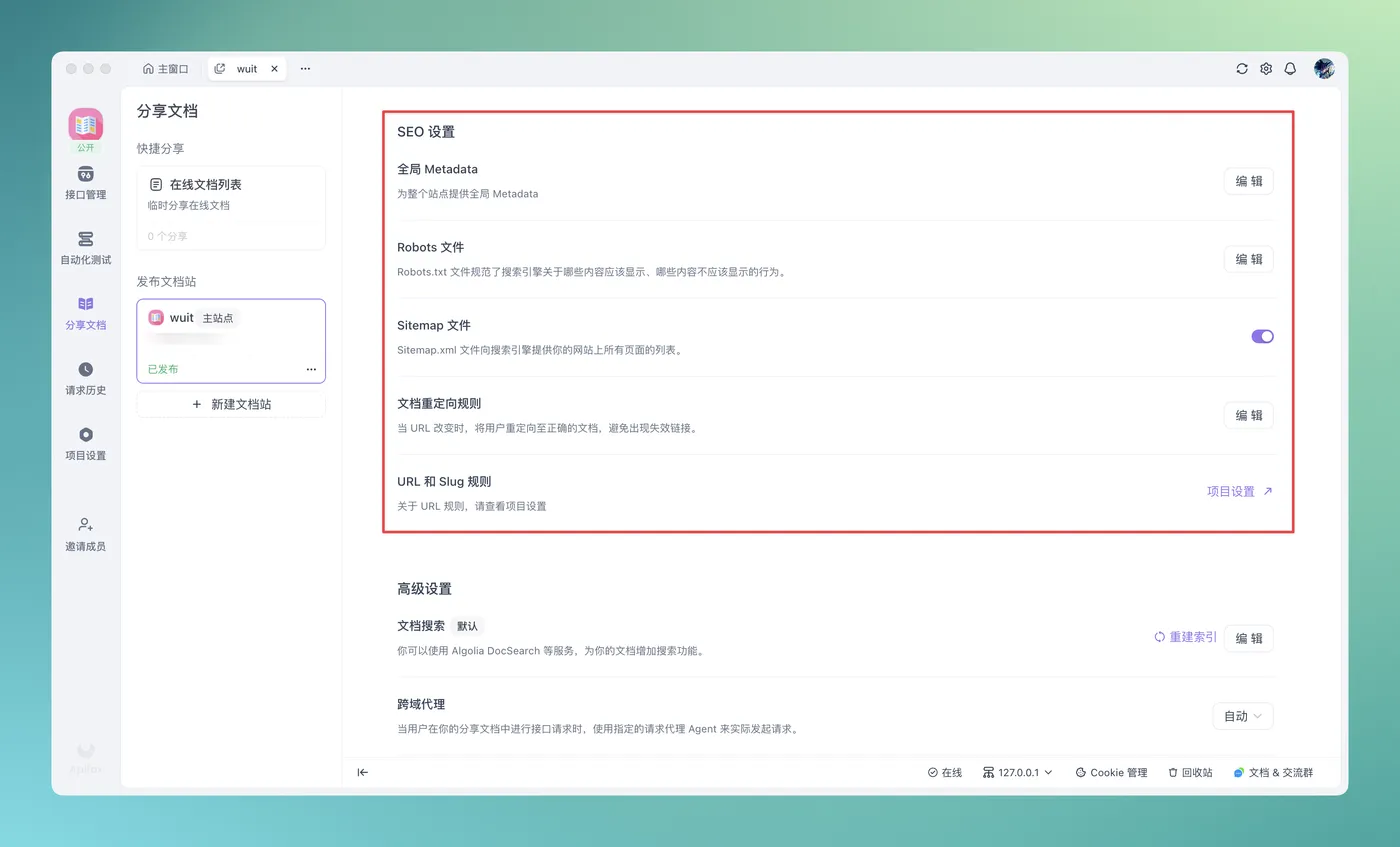Open 项目设置 in the left sidebar
Screen dimensions: 1400x847
click(85, 444)
